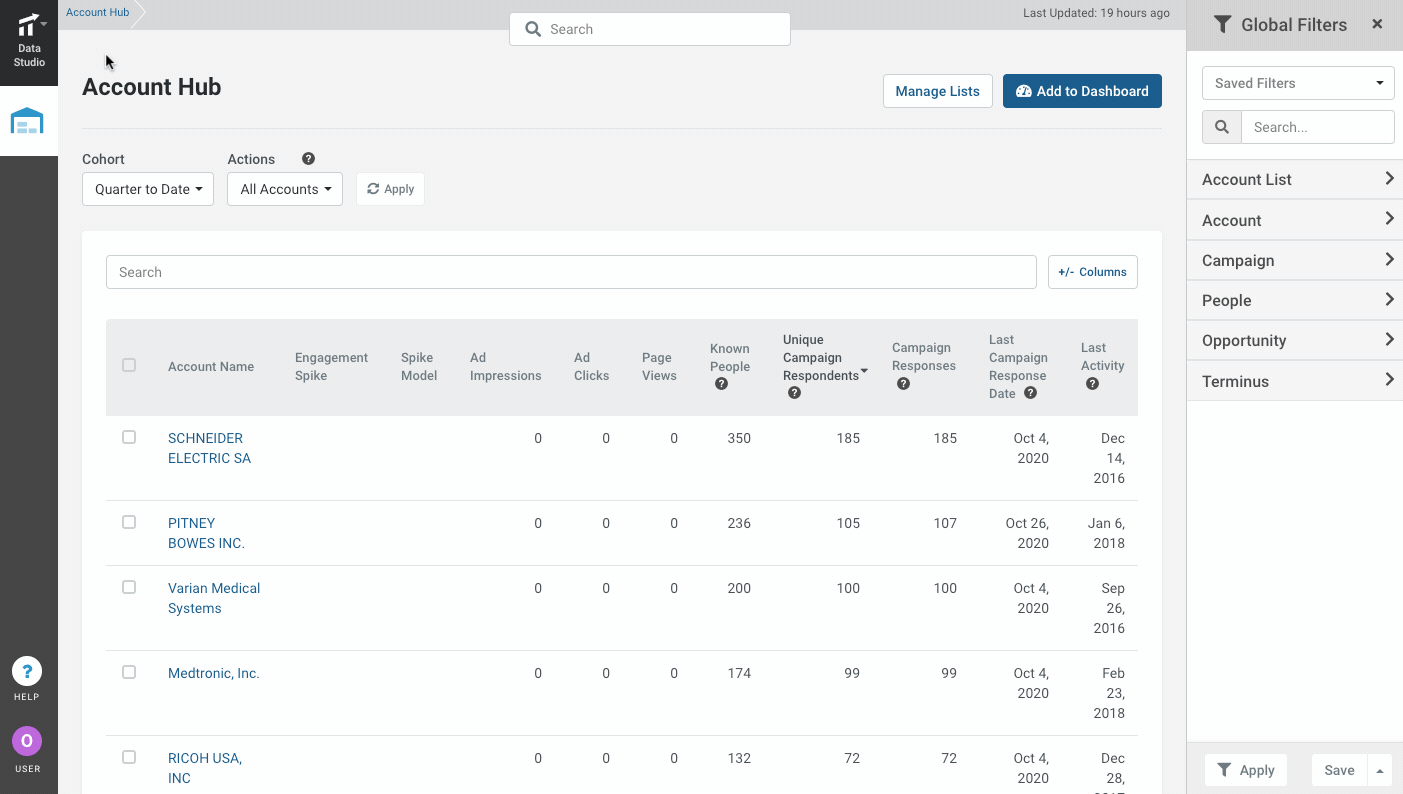Open the +/- Columns chooser
Viewport: 1403px width, 794px height.
(1092, 272)
